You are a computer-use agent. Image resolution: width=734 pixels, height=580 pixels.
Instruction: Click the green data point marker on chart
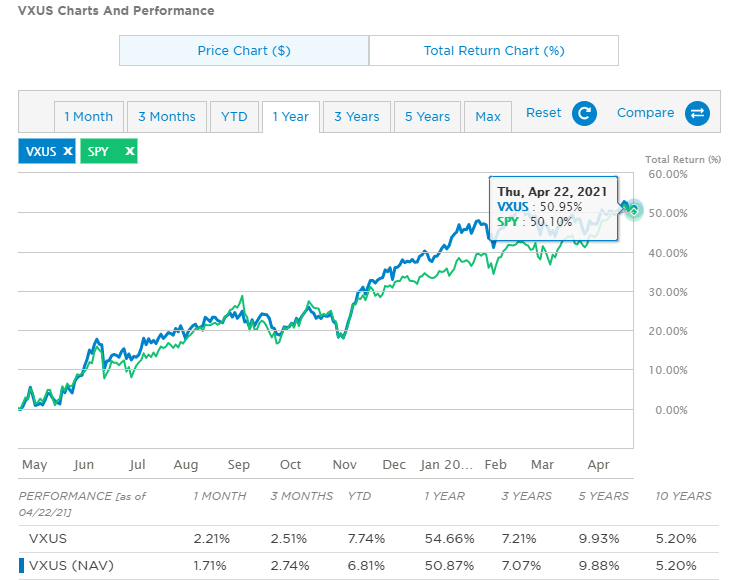[x=632, y=209]
